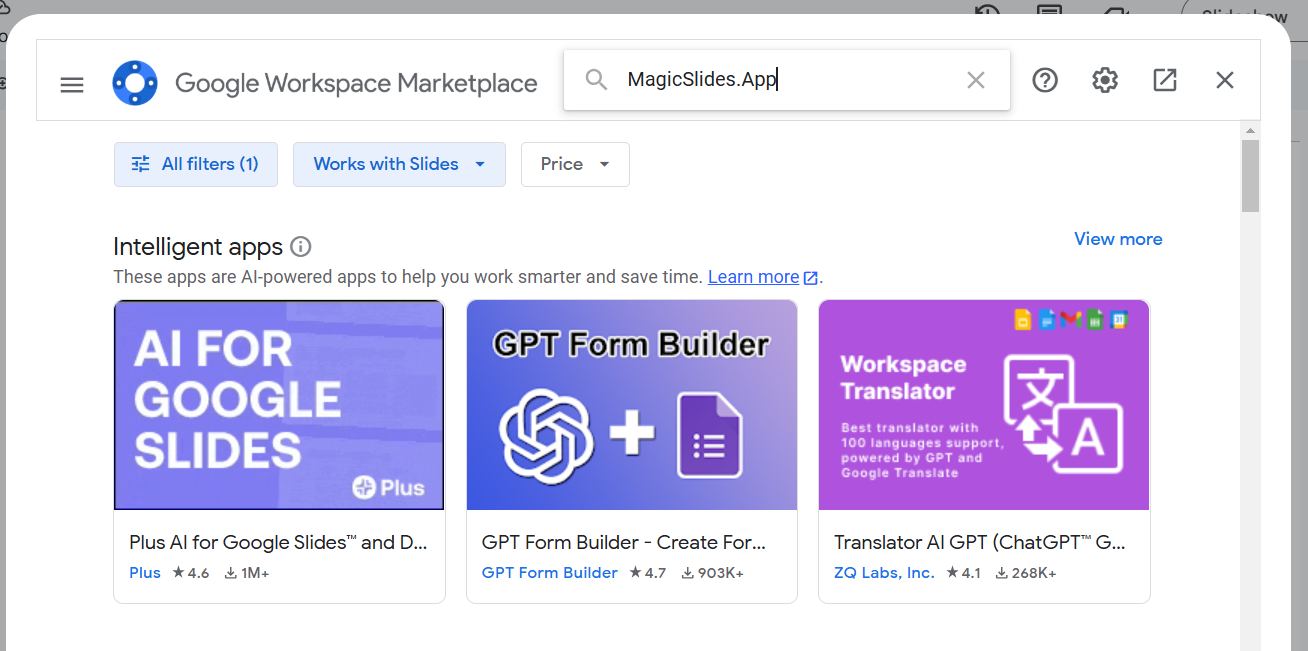Open the hamburger main menu

click(x=72, y=84)
